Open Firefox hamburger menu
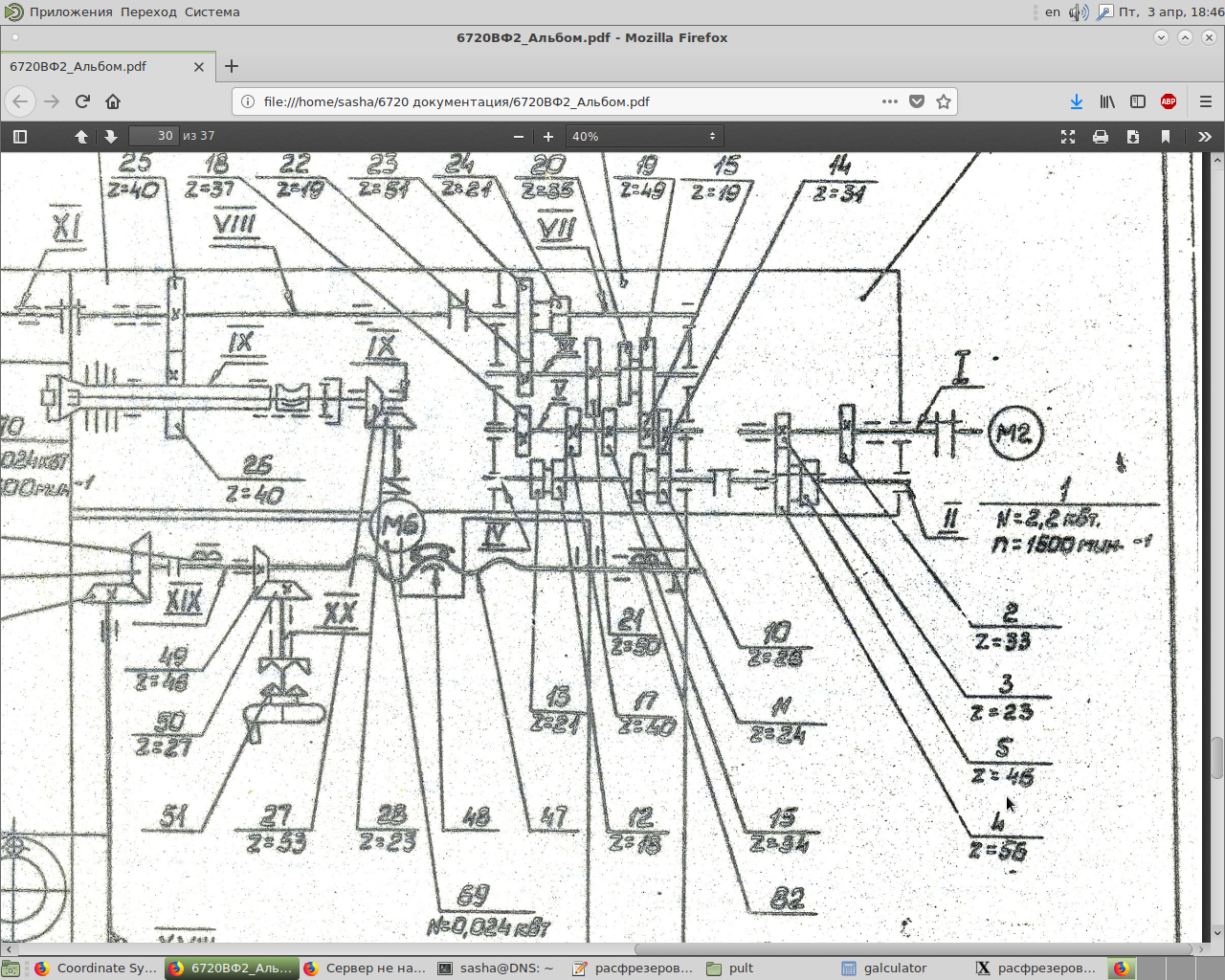The image size is (1225, 980). click(1206, 101)
